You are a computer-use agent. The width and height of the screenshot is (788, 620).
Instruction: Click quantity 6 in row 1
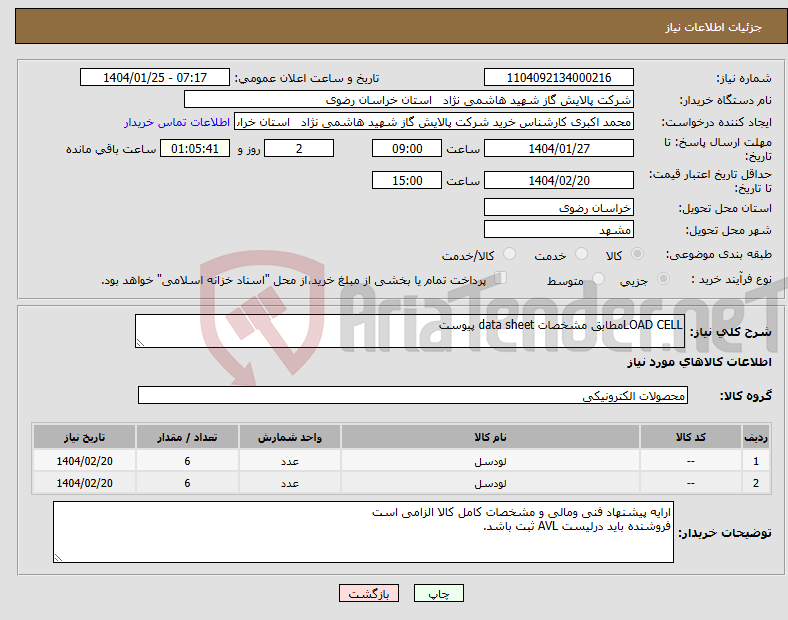(187, 461)
